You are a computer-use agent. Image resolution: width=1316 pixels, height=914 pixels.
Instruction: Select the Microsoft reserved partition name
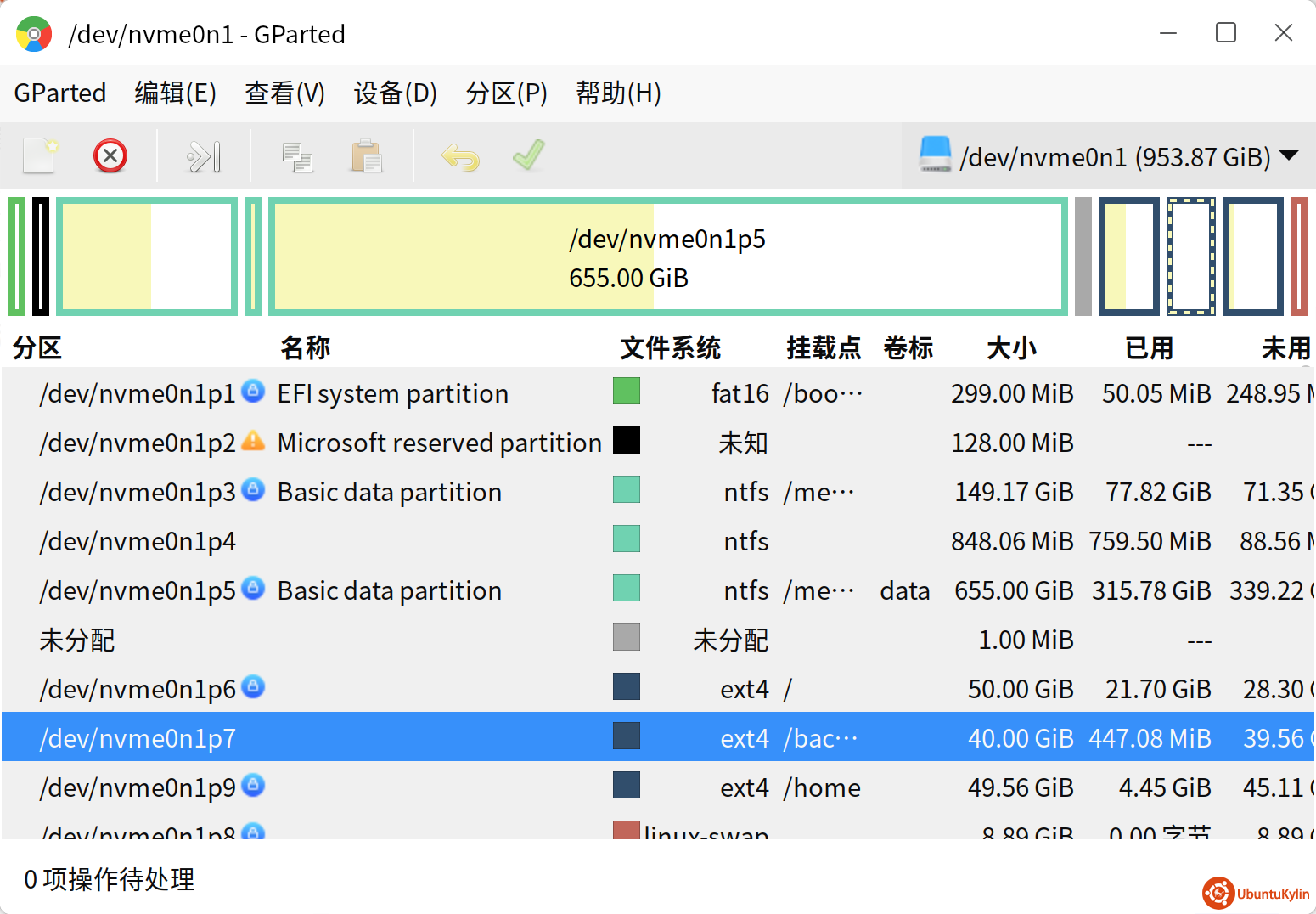[440, 443]
